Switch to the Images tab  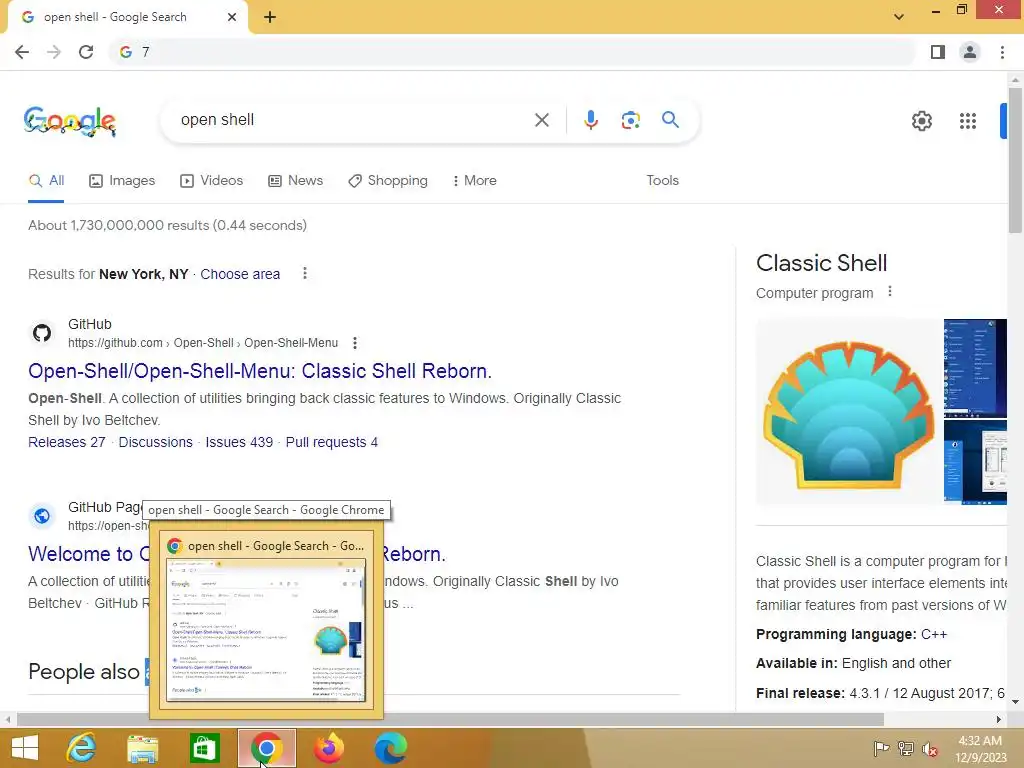pos(122,181)
